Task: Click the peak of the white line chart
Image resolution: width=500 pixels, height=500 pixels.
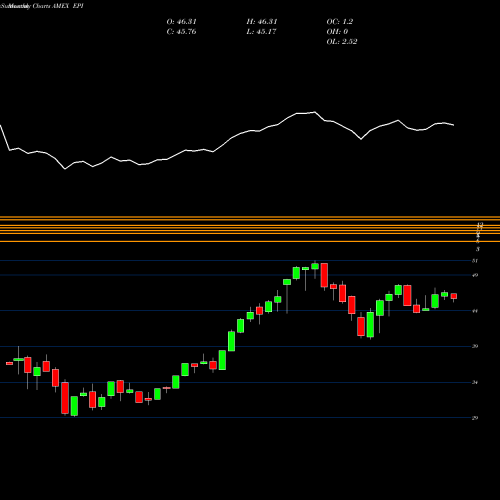Action: click(315, 112)
